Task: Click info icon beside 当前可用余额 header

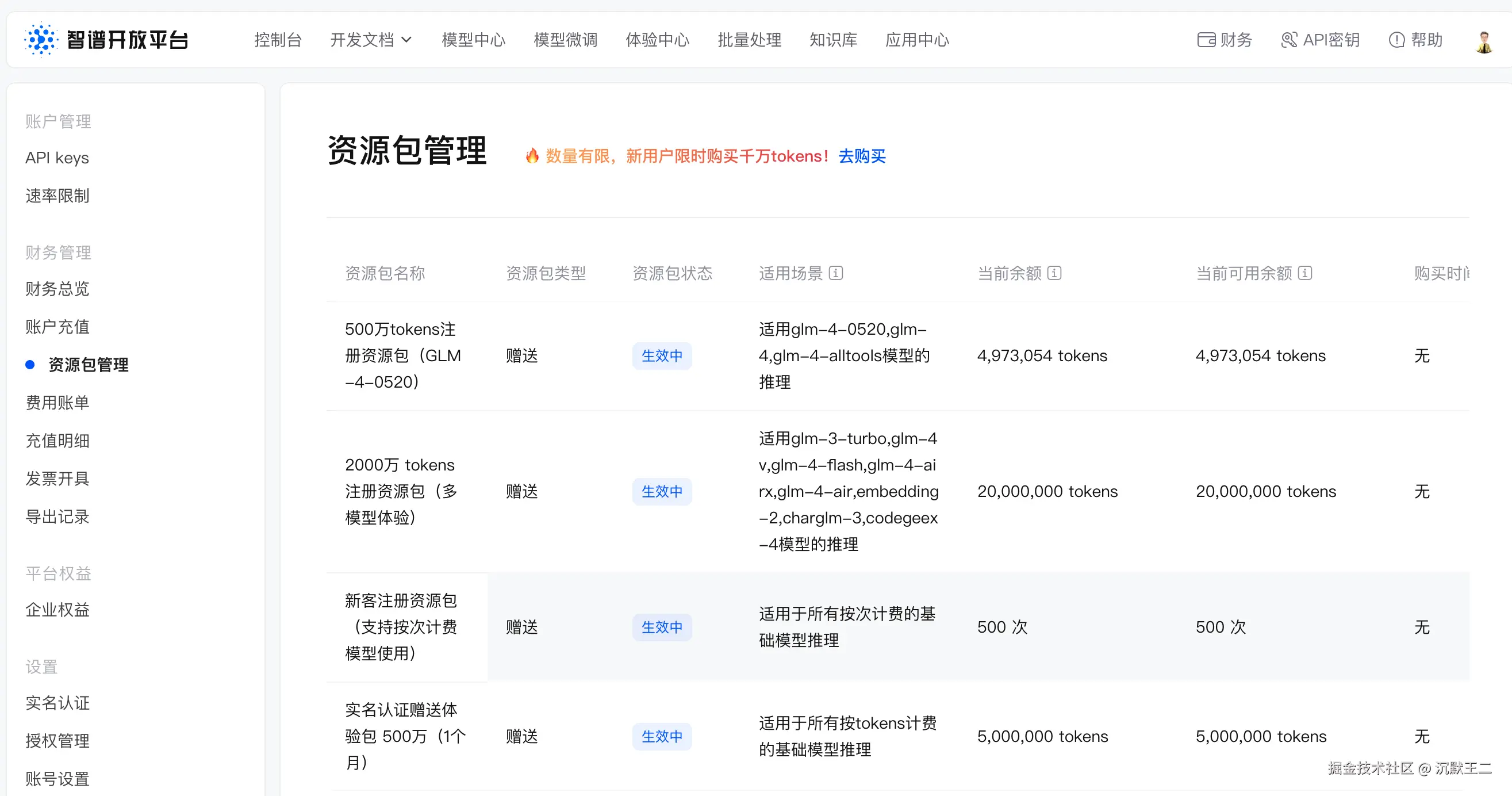Action: 1305,273
